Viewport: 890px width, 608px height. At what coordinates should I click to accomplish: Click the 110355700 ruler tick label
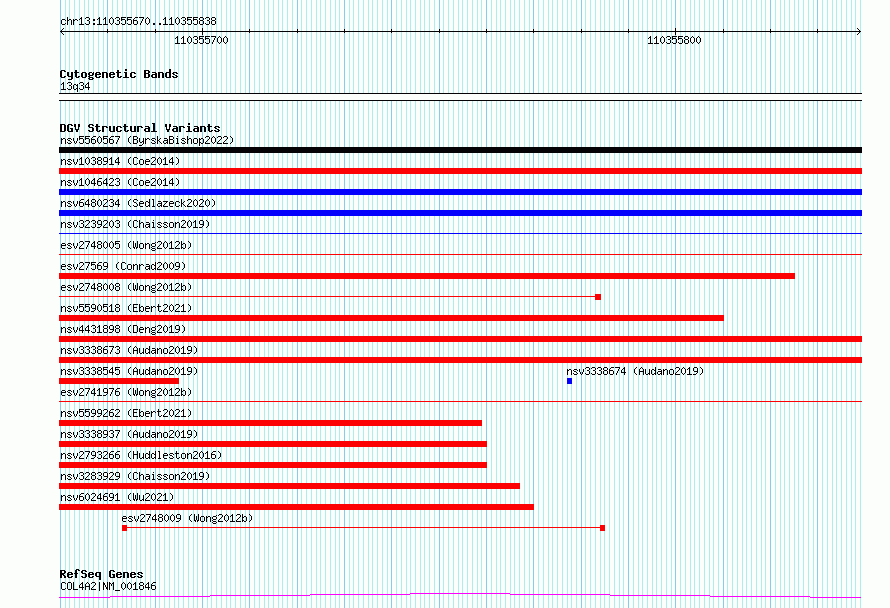point(201,40)
